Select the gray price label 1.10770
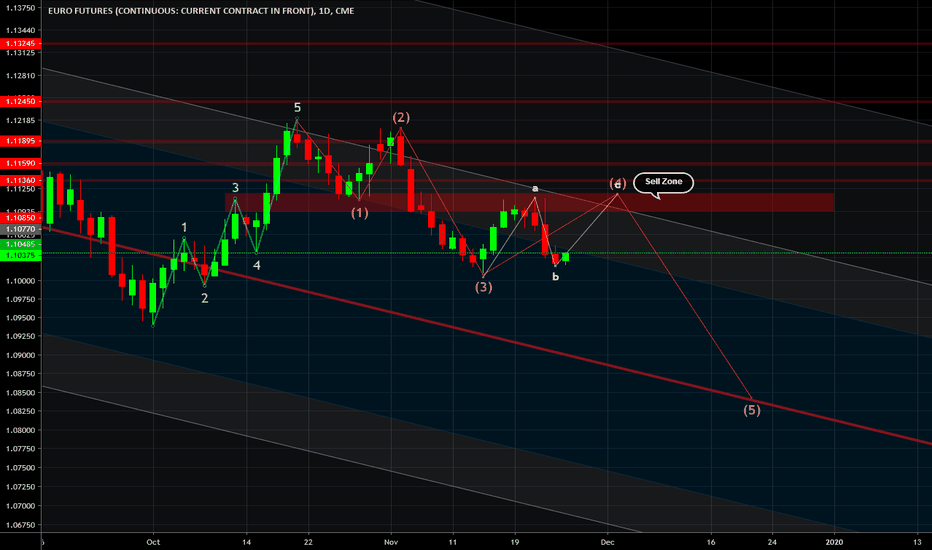Image resolution: width=932 pixels, height=550 pixels. (x=21, y=229)
